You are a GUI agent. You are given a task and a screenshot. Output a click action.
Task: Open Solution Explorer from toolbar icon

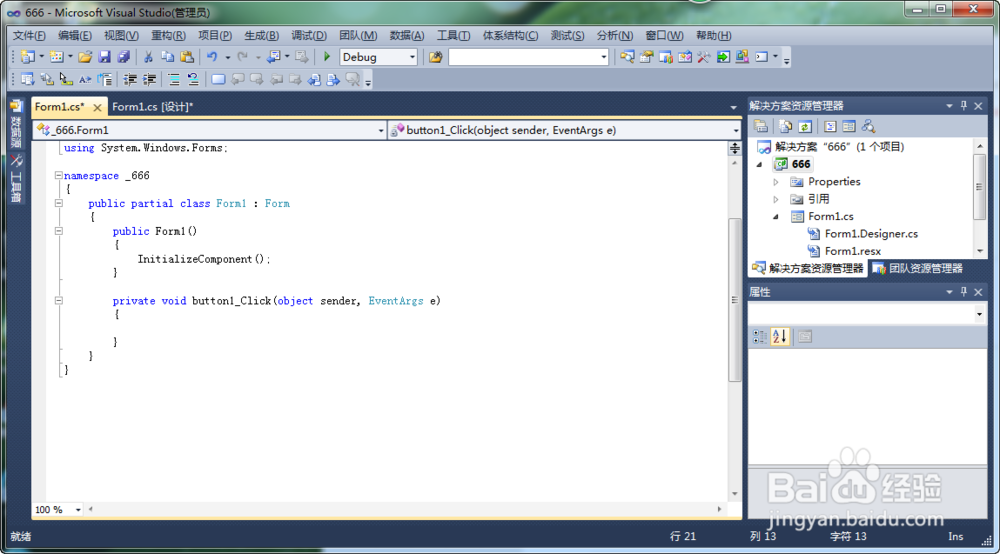tap(627, 57)
